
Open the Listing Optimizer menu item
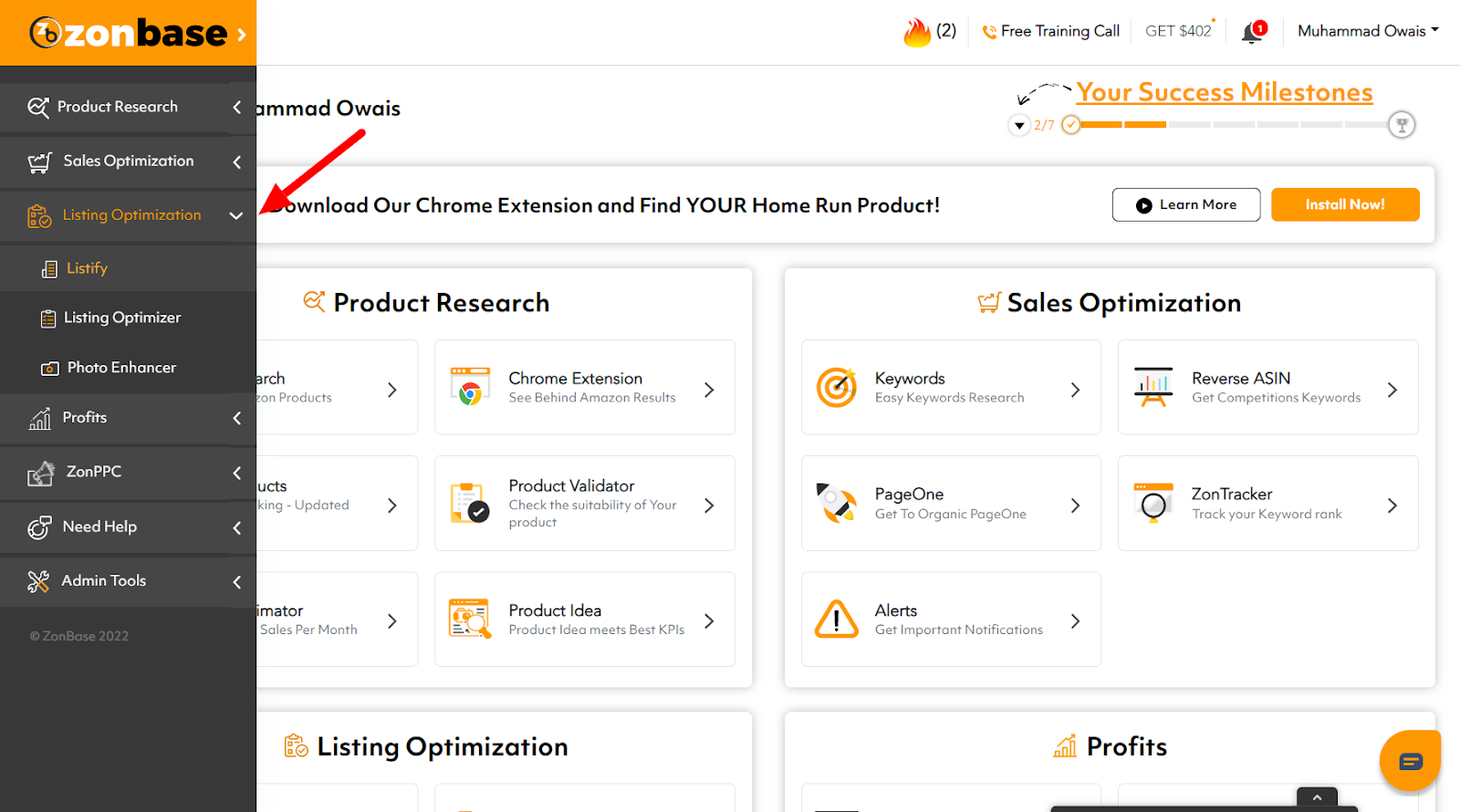(128, 318)
